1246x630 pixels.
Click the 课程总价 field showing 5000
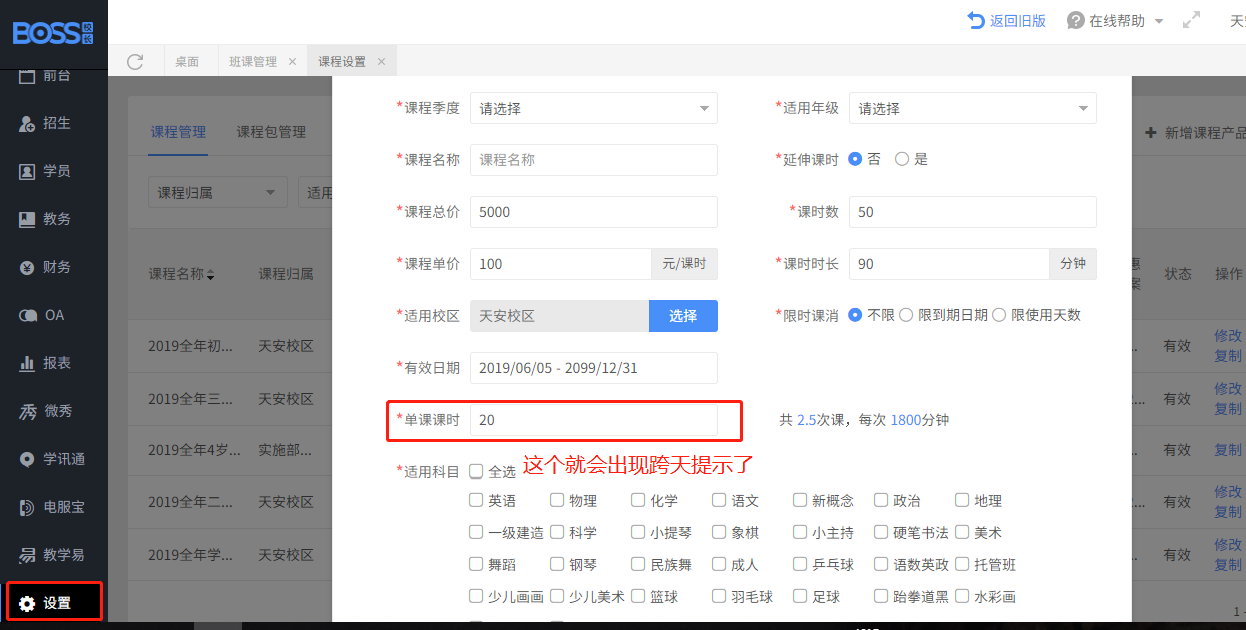(x=594, y=212)
